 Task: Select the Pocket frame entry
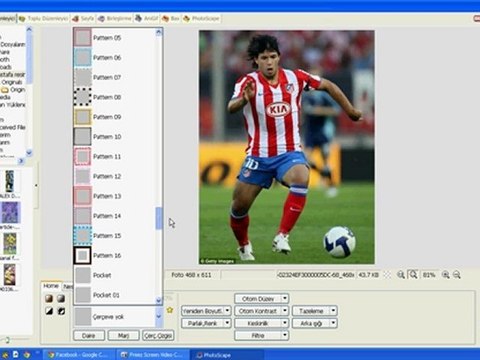[x=114, y=275]
